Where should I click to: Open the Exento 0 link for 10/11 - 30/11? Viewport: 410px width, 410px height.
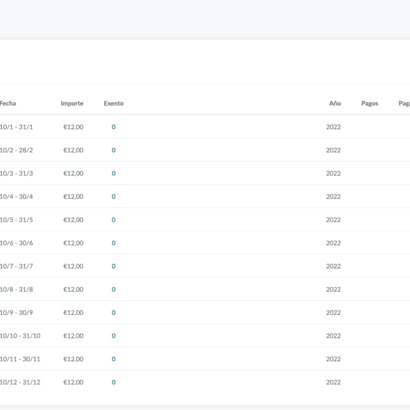coord(114,359)
